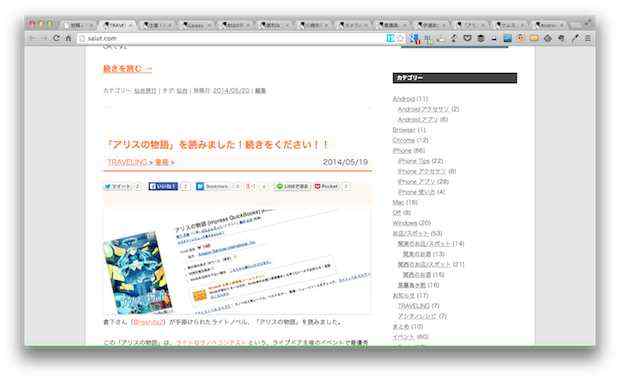Screen dimensions: 620x380
Task: Click the TRAVELING breadcrumb link under the title
Action: coord(127,162)
